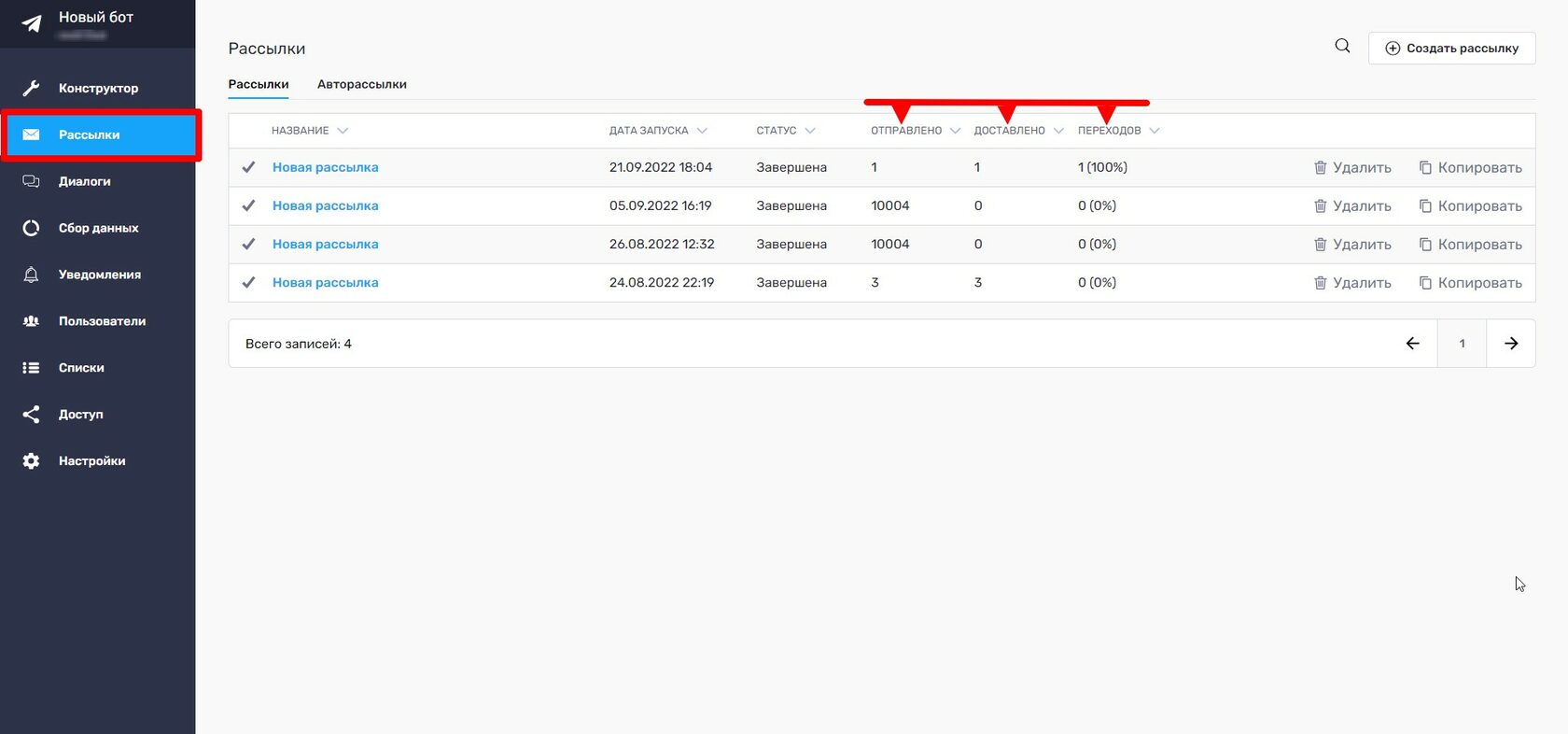Click checkmark status icon of 24.08.2022 row
Viewport: 1568px width, 734px height.
248,282
